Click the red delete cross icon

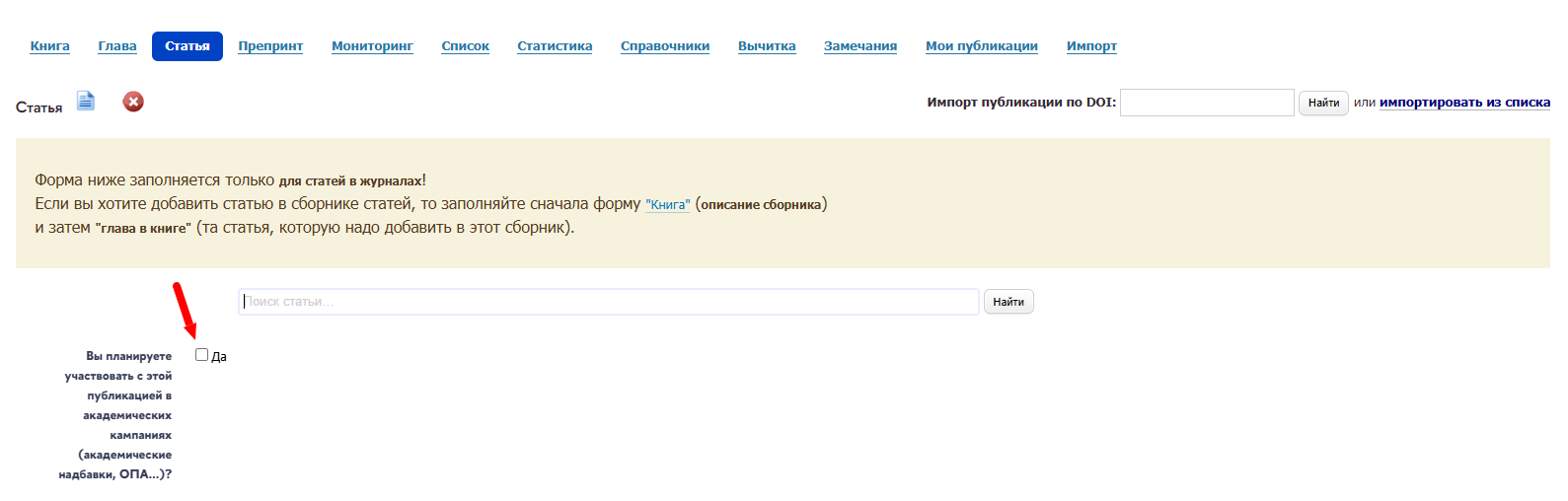[133, 102]
